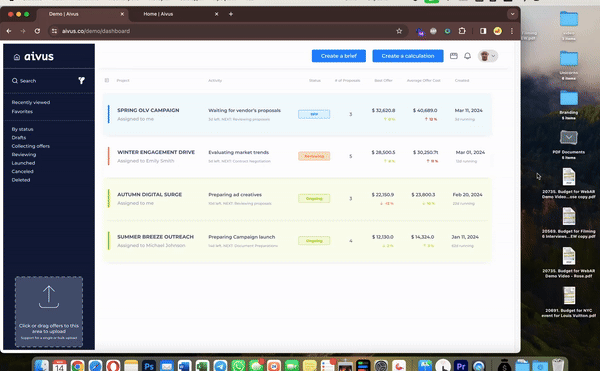600x371 pixels.
Task: Open Microsoft Excel from the dock
Action: (202, 366)
